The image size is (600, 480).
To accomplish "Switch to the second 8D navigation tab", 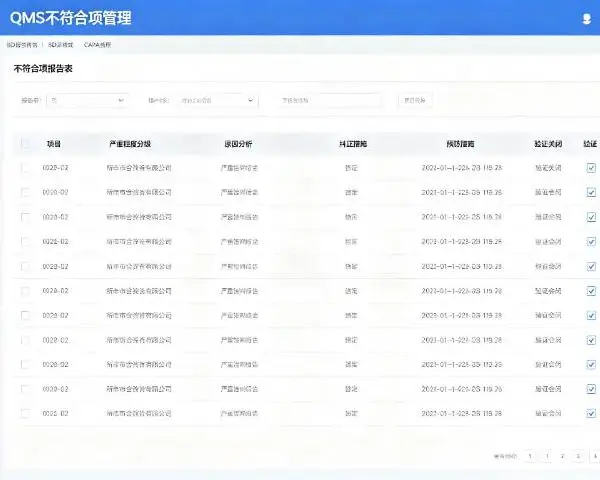I will [60, 45].
